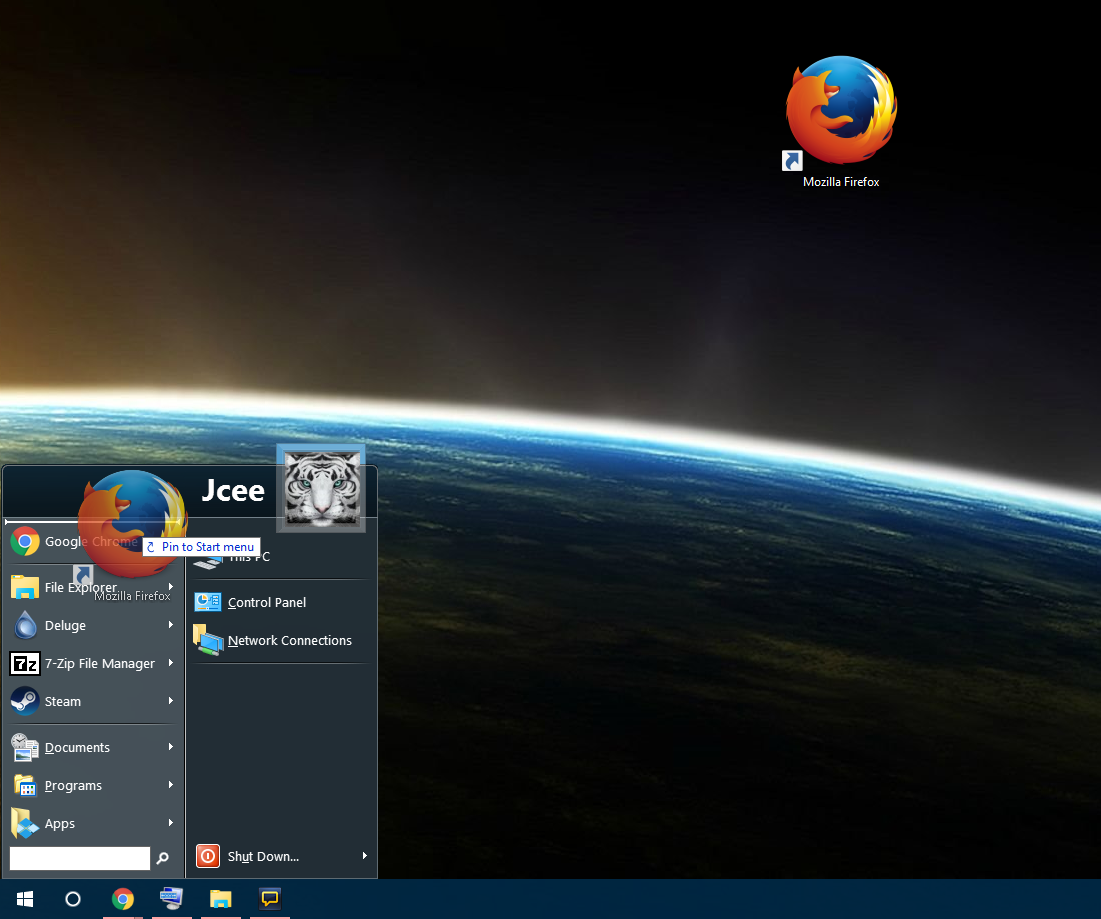This screenshot has width=1101, height=919.
Task: Launch Chrome from the taskbar
Action: coord(122,899)
